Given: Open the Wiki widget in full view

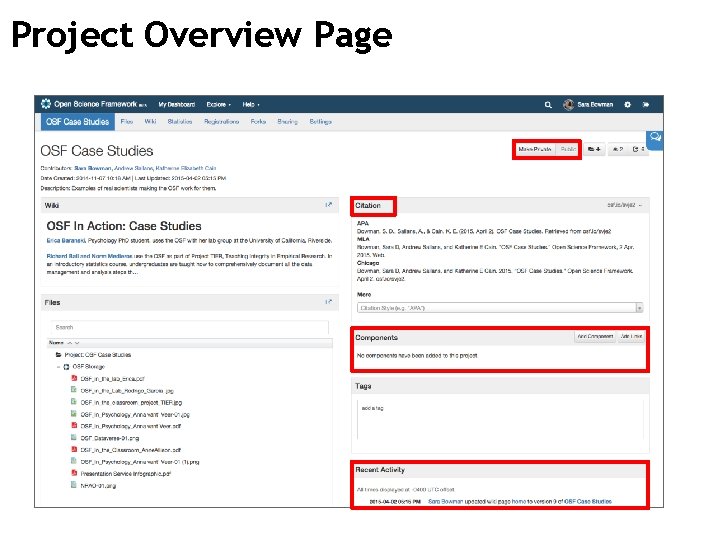Looking at the screenshot, I should [328, 205].
